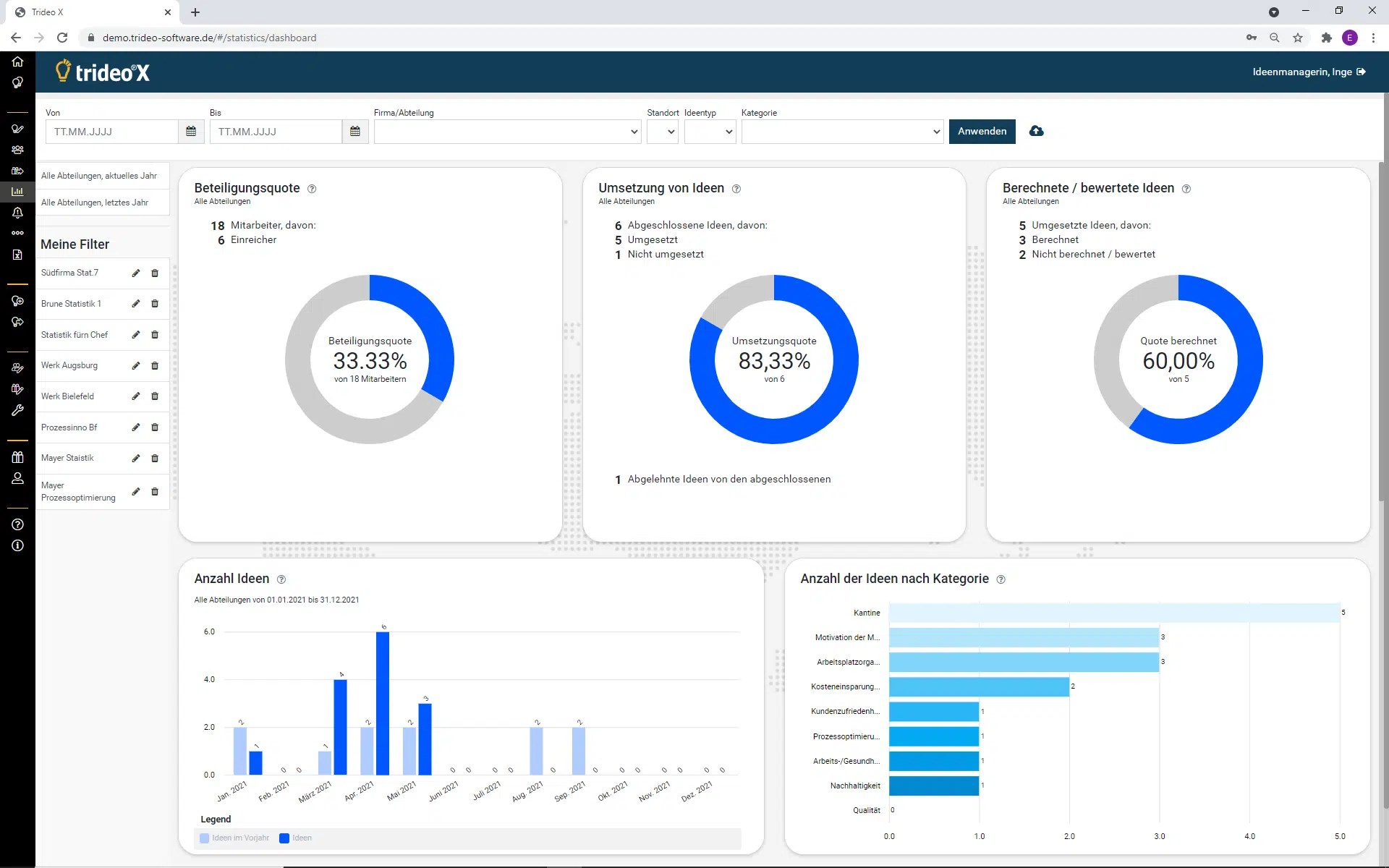
Task: Click the home icon in sidebar
Action: [x=17, y=61]
